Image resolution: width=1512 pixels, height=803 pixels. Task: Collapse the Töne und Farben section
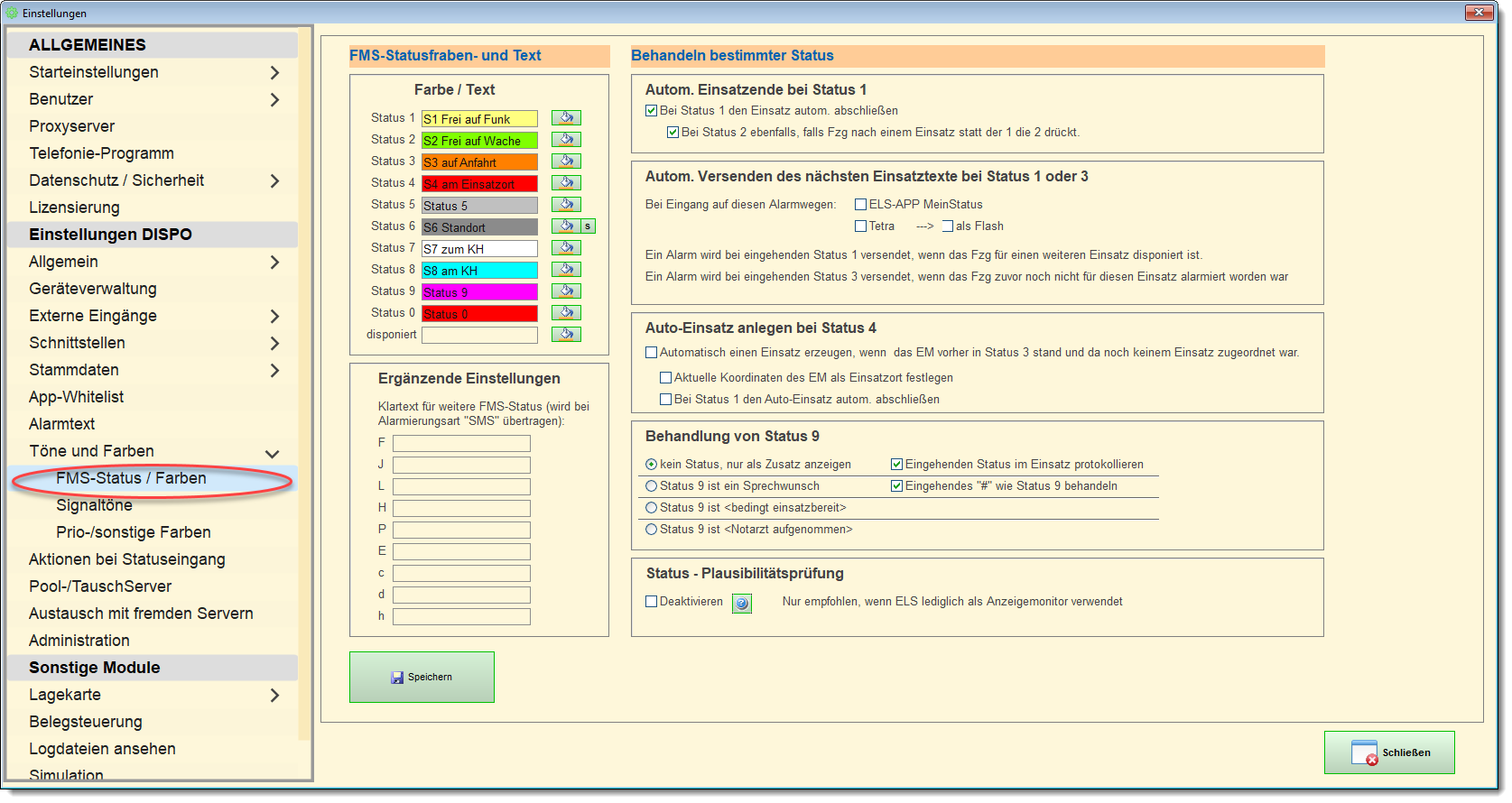pos(272,453)
